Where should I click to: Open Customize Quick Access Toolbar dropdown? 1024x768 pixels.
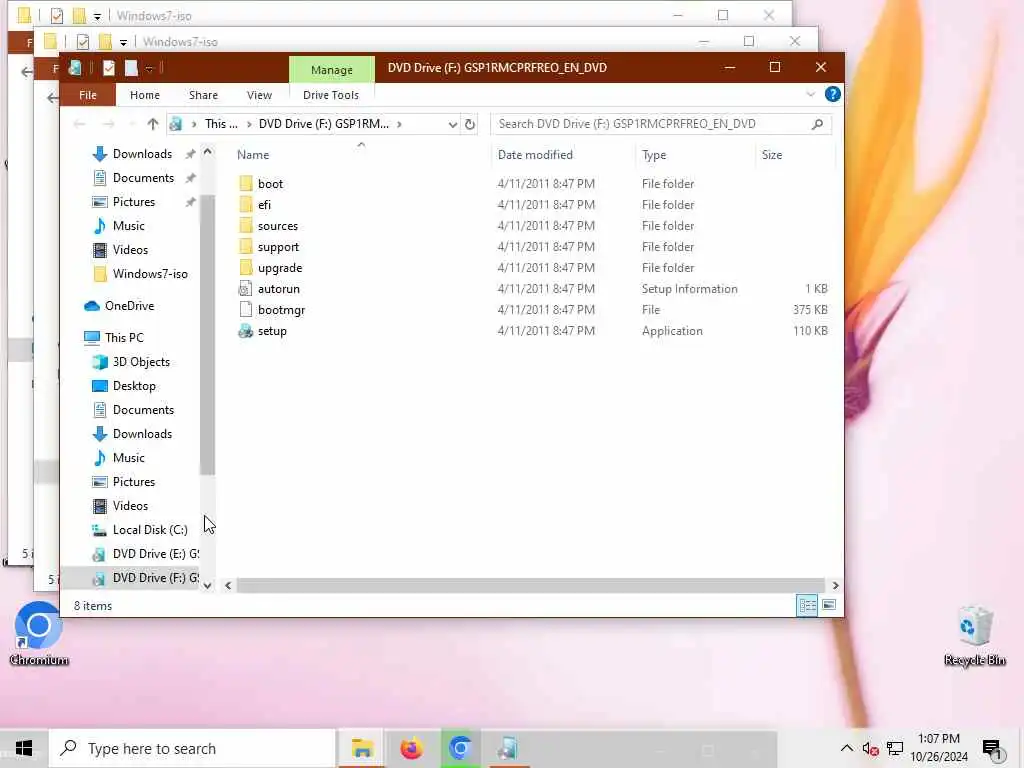click(x=149, y=68)
